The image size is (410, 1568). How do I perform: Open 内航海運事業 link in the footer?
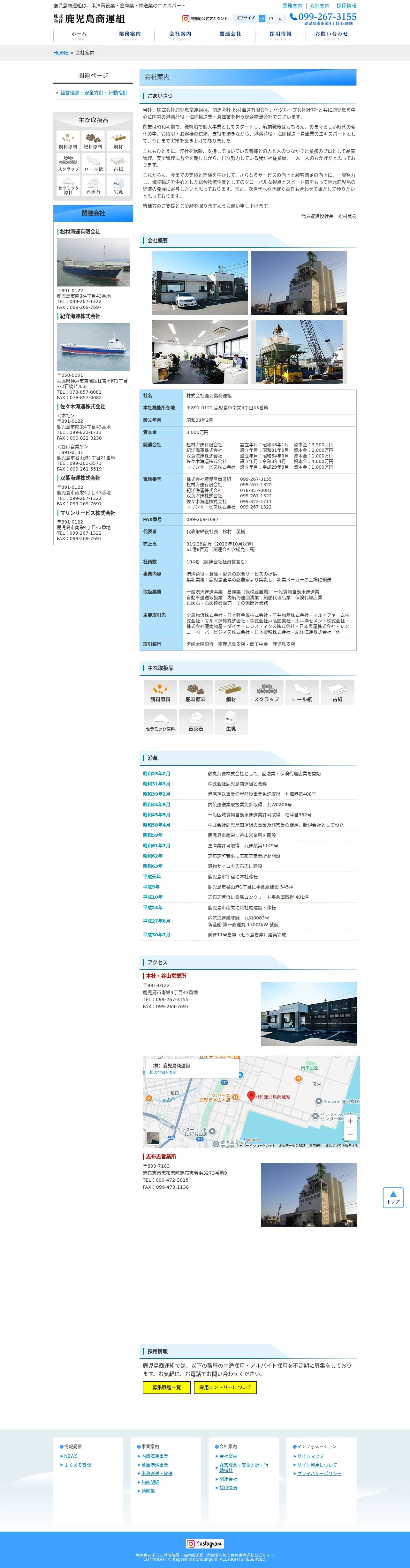point(155,1456)
